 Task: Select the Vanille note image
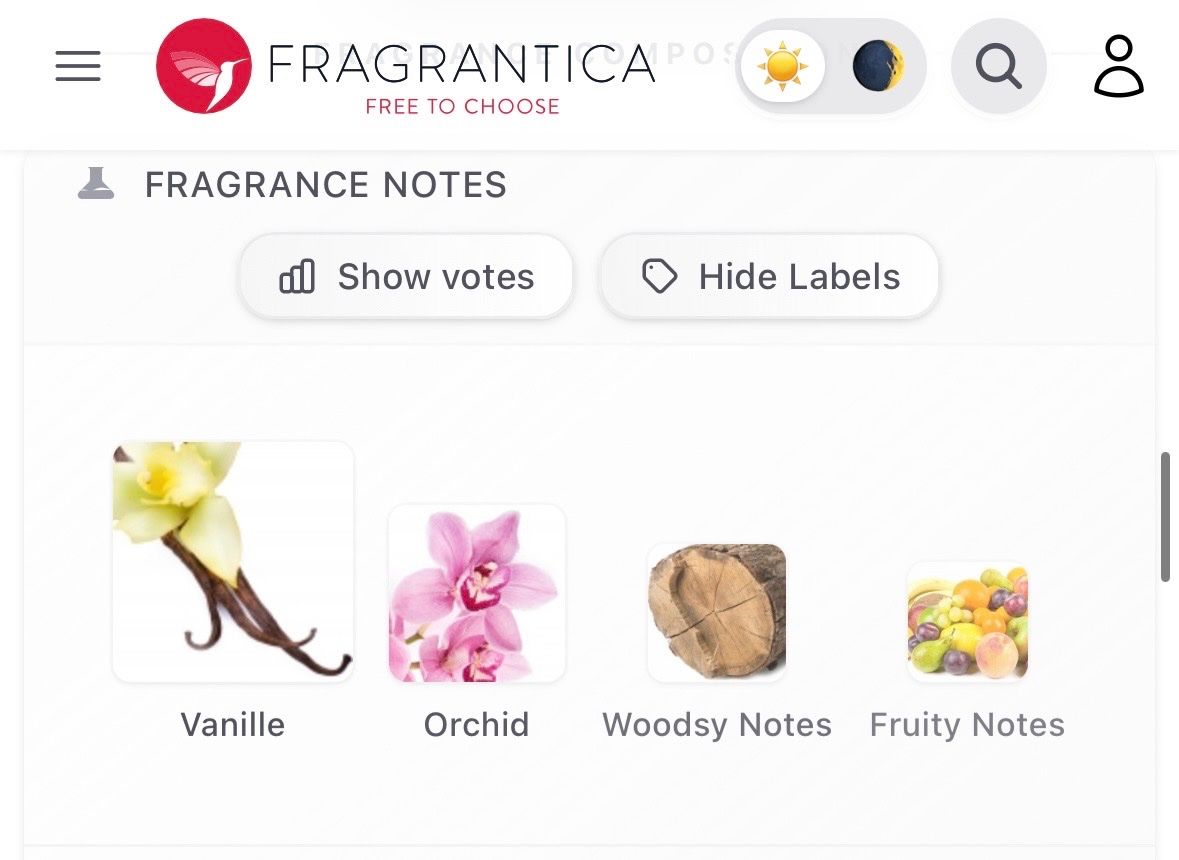click(x=233, y=562)
